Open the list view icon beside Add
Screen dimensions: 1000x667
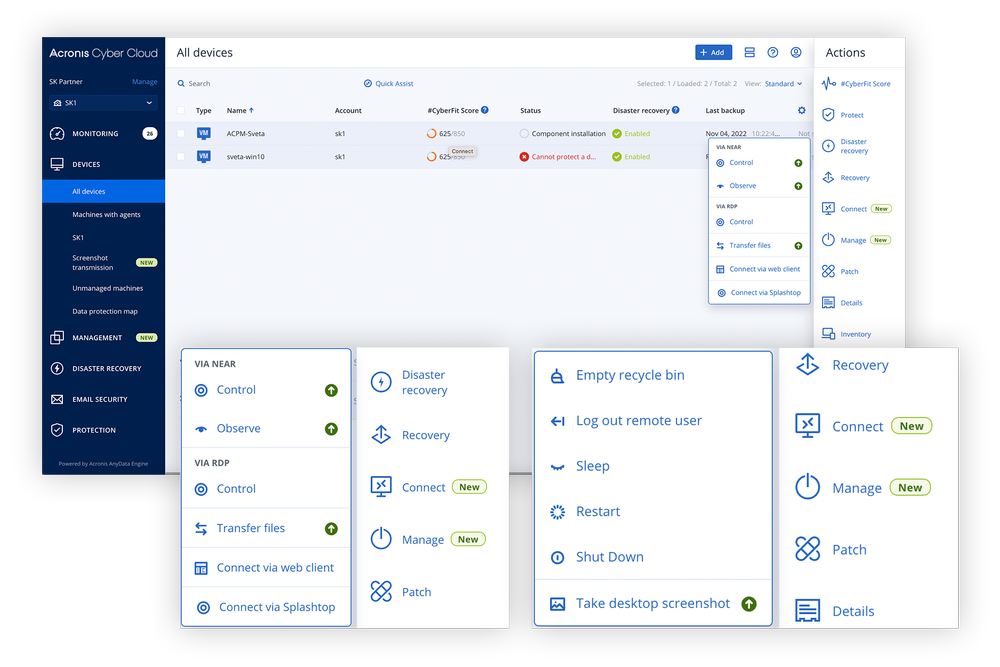click(x=749, y=52)
